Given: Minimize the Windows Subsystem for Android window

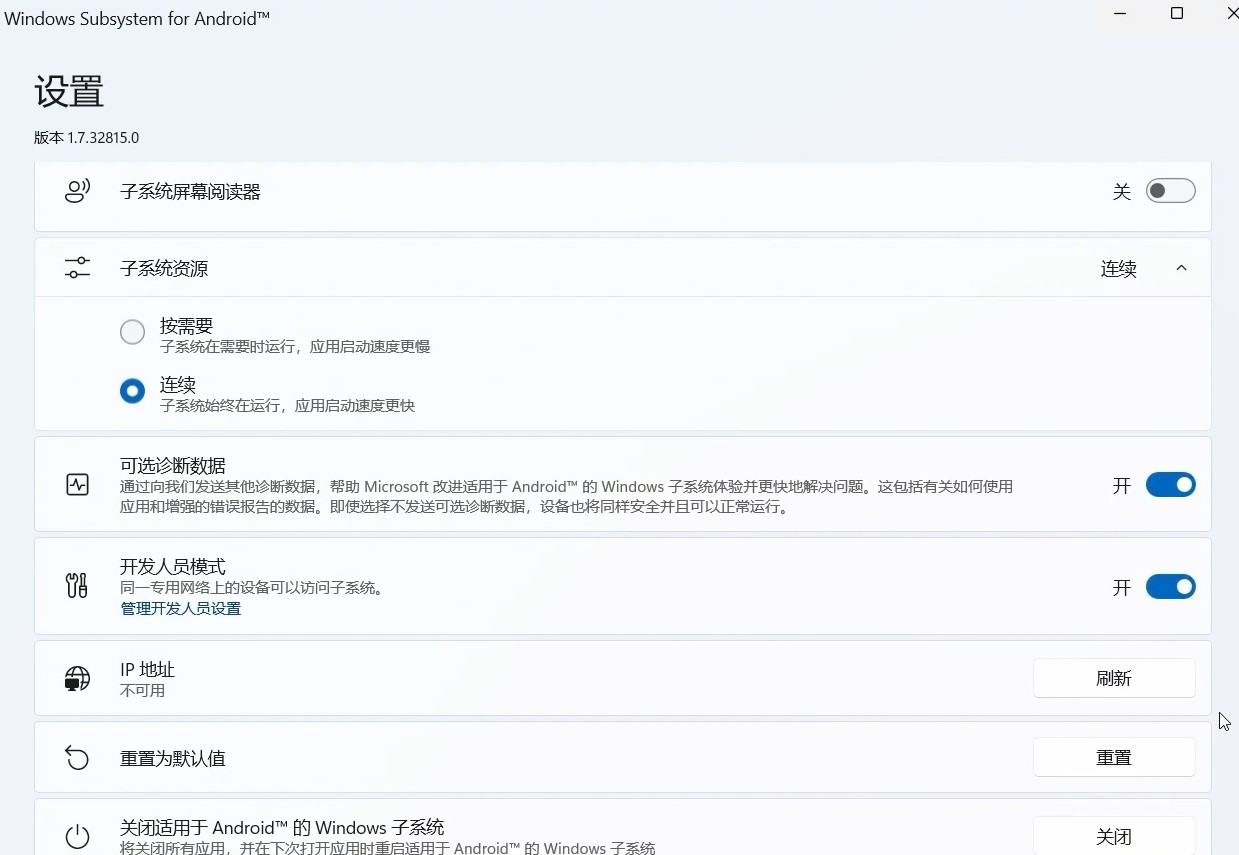Looking at the screenshot, I should 1121,14.
